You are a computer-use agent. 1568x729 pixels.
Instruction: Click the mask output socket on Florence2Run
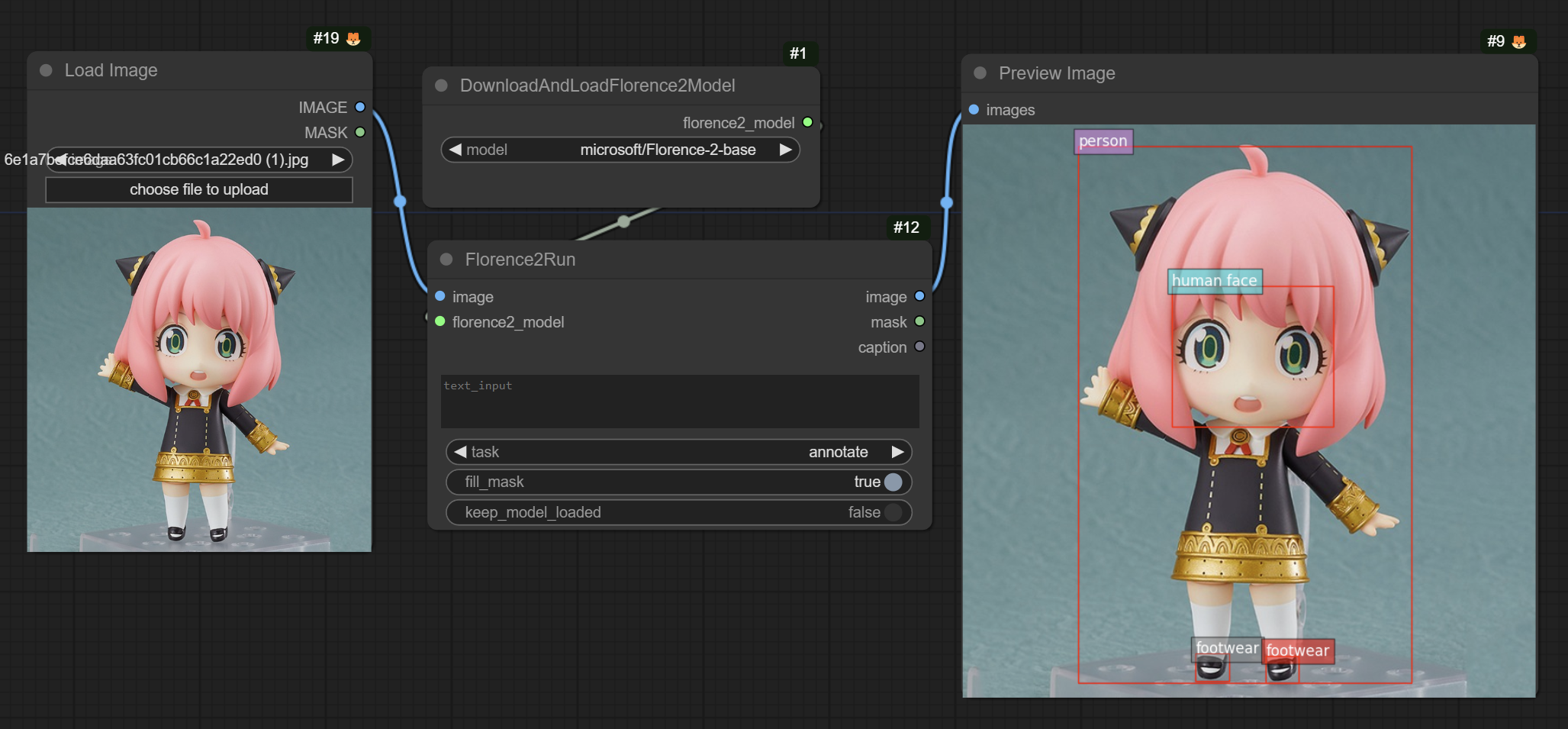click(919, 321)
